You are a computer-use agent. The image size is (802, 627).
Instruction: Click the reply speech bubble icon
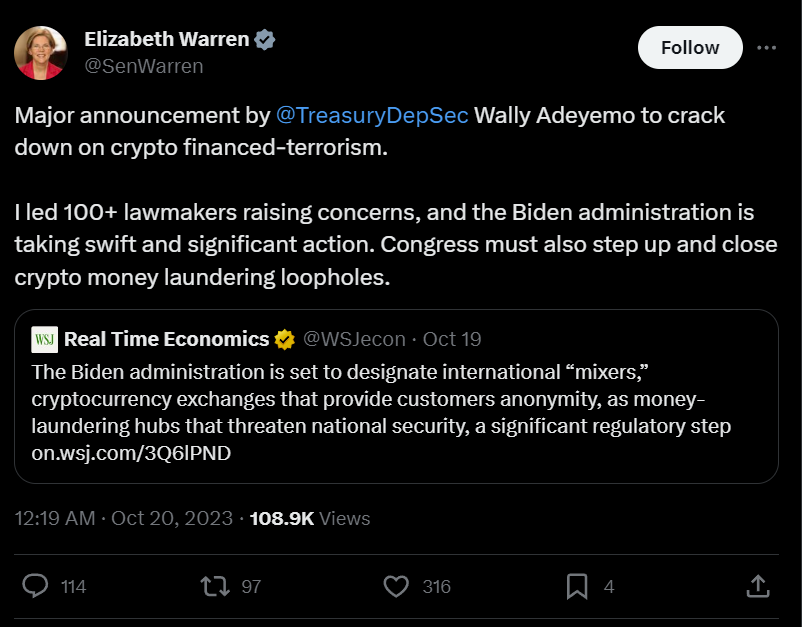click(x=36, y=586)
